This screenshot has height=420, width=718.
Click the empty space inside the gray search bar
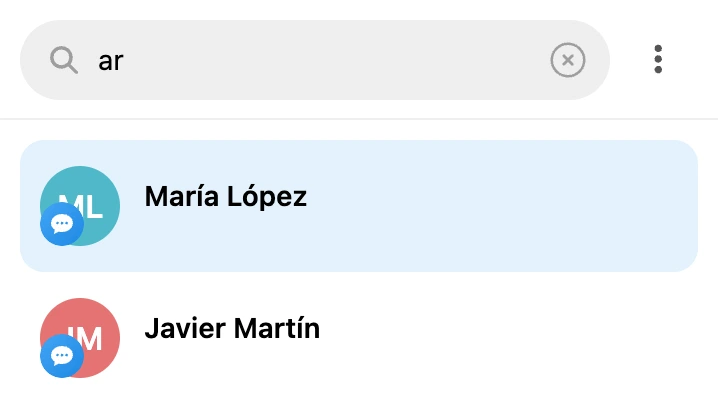click(334, 60)
